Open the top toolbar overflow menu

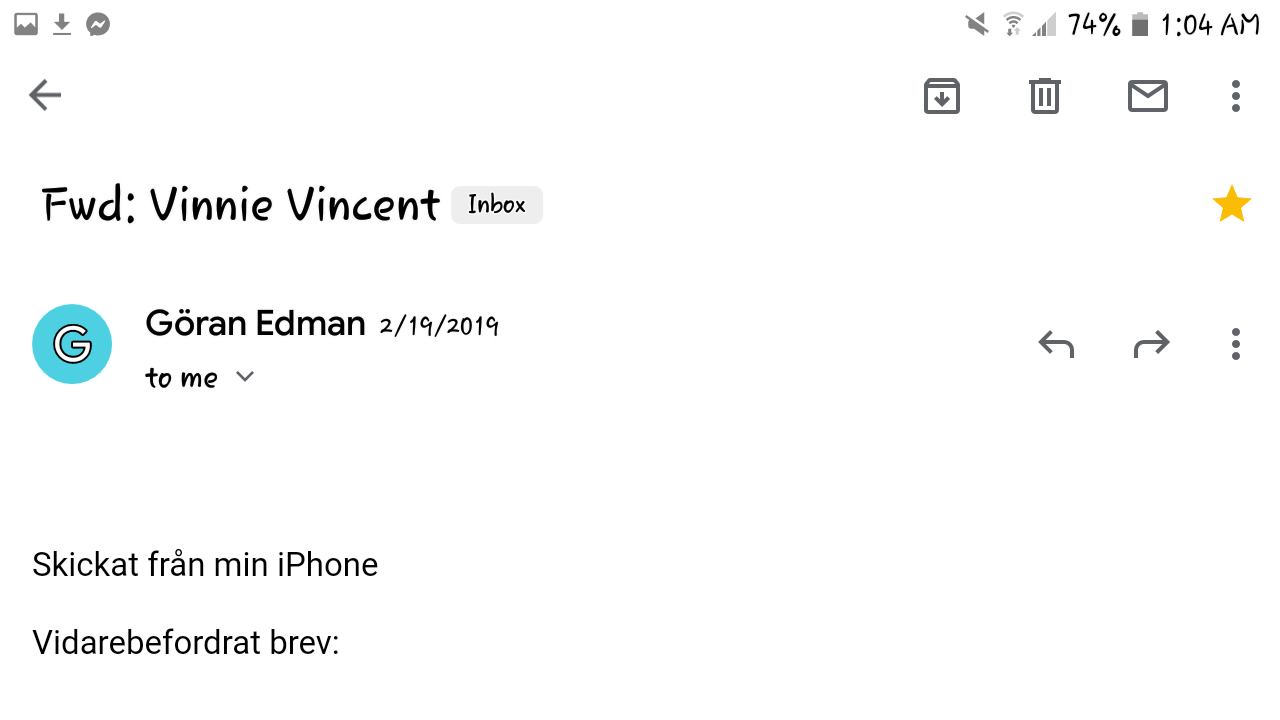point(1236,96)
